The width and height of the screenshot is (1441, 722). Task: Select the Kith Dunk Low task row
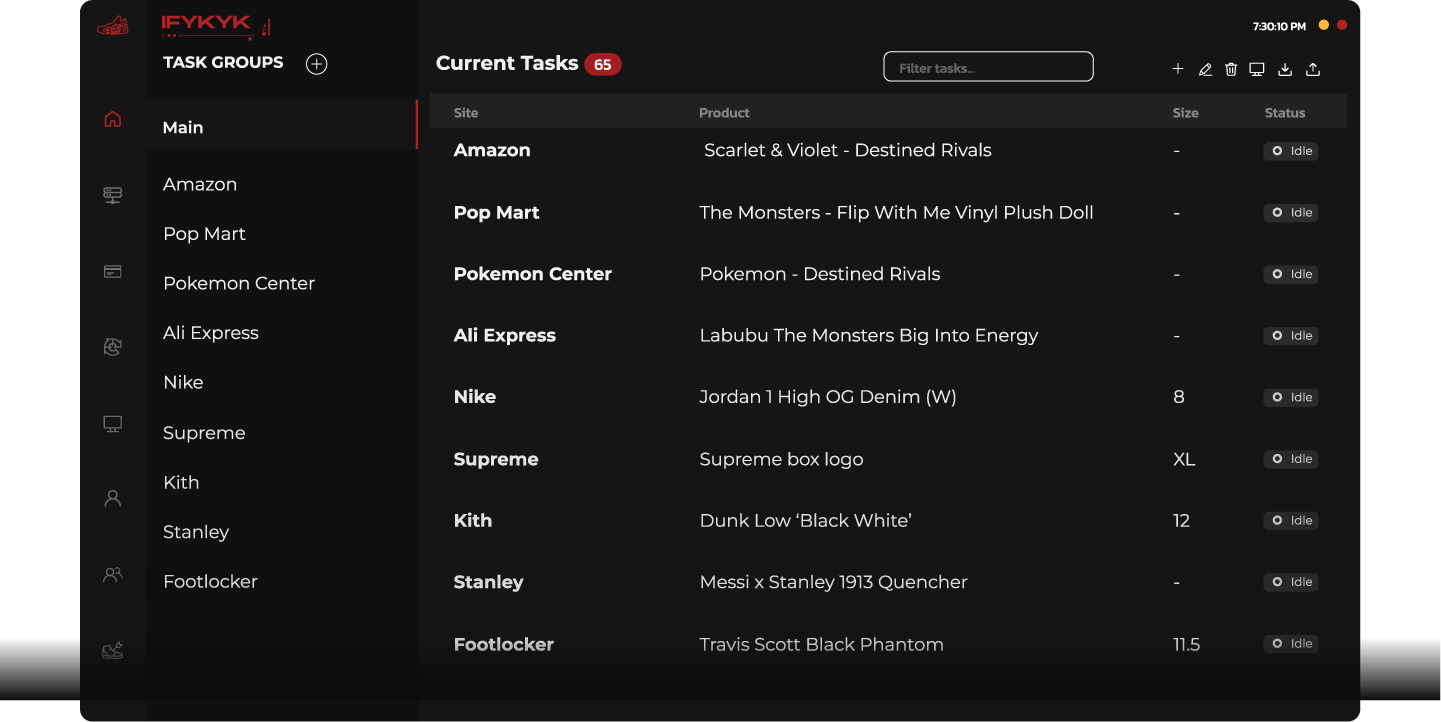click(x=805, y=521)
